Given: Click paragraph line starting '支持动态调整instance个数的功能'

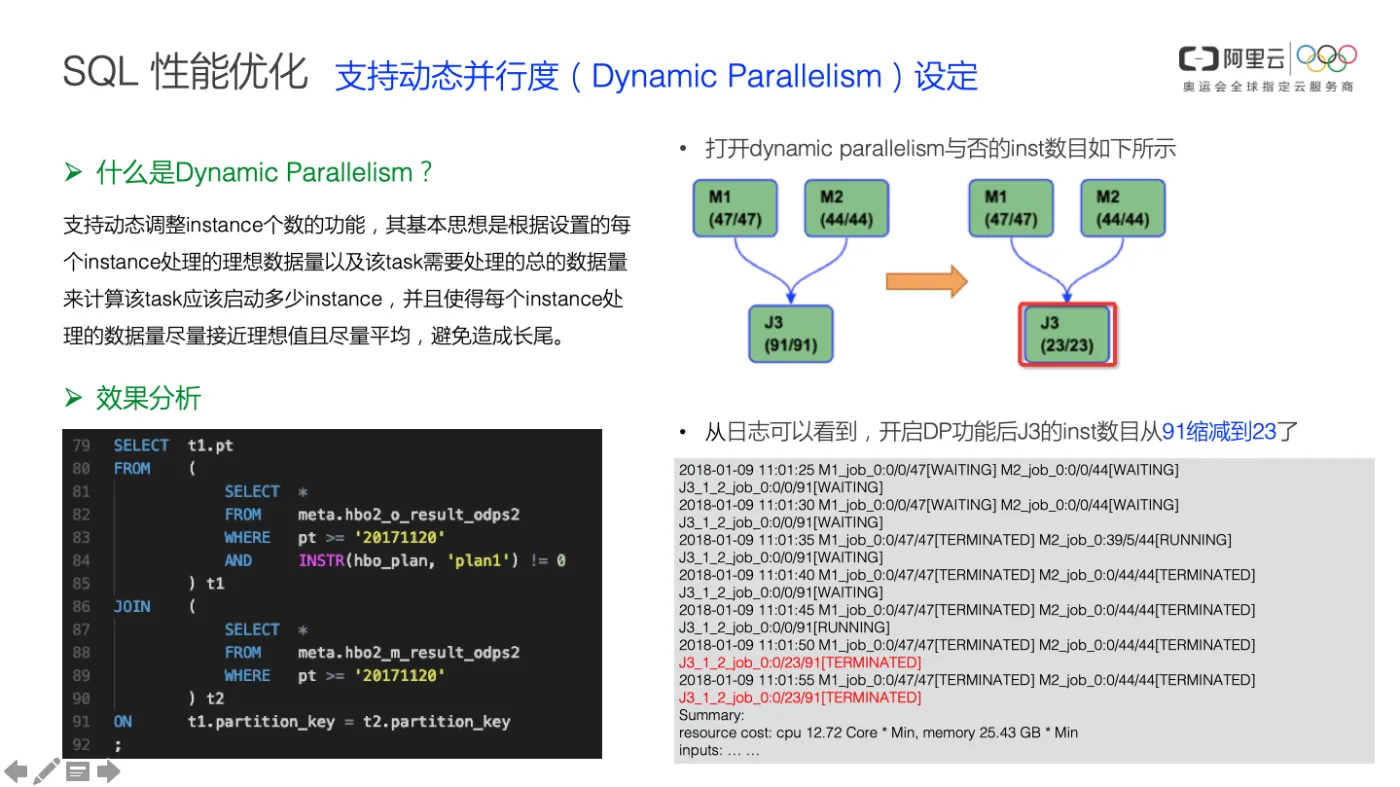Looking at the screenshot, I should (x=347, y=225).
